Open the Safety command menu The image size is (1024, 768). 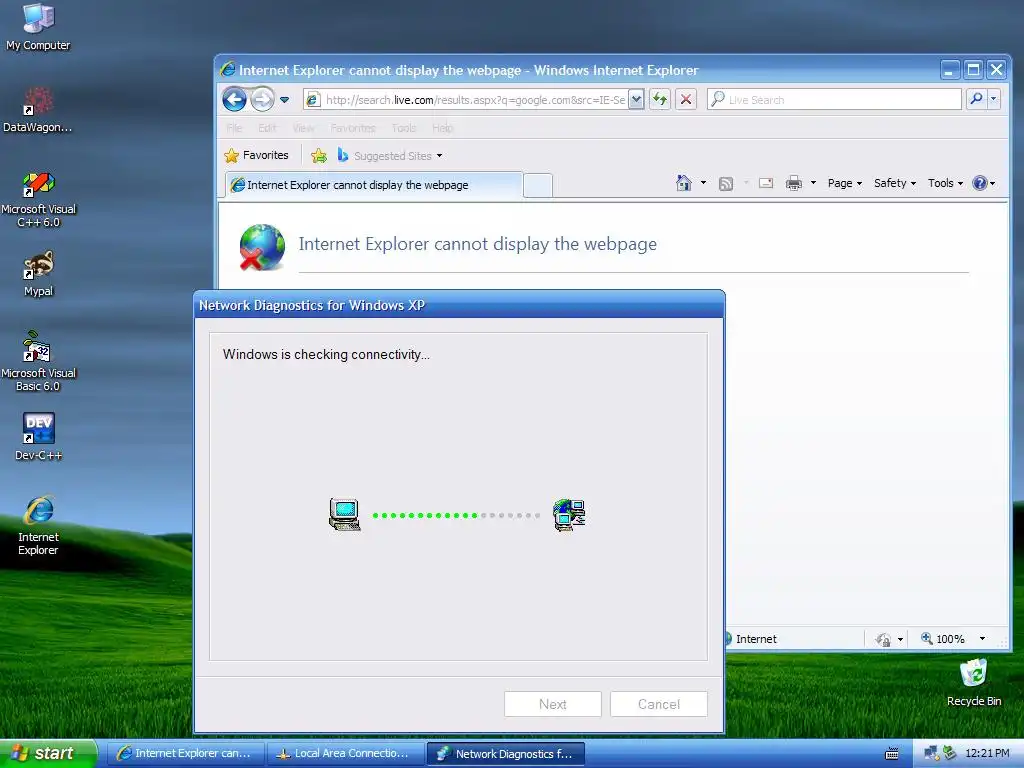pyautogui.click(x=895, y=184)
